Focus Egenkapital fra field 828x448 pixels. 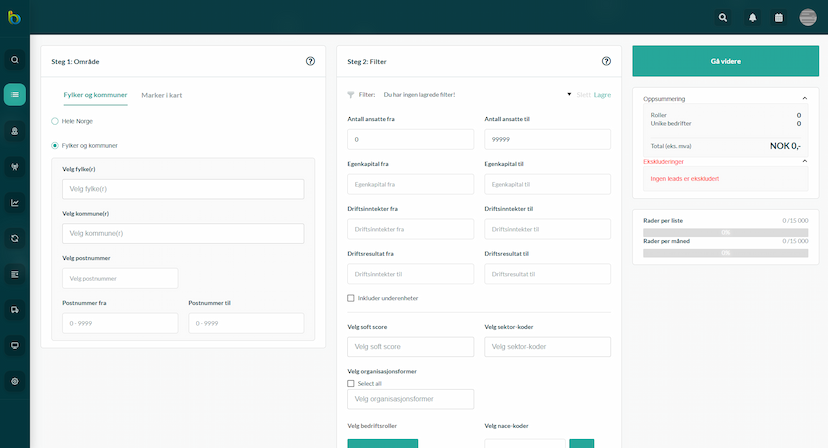tap(410, 184)
